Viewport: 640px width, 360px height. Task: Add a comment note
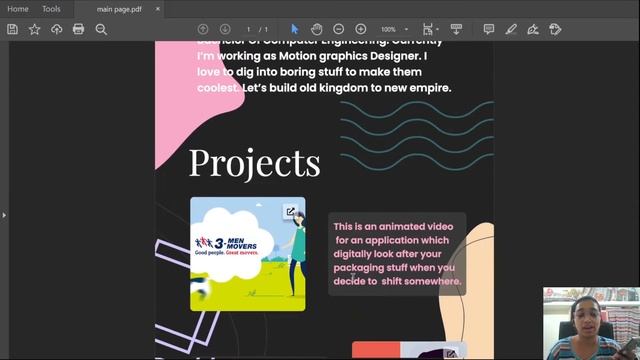pyautogui.click(x=489, y=29)
